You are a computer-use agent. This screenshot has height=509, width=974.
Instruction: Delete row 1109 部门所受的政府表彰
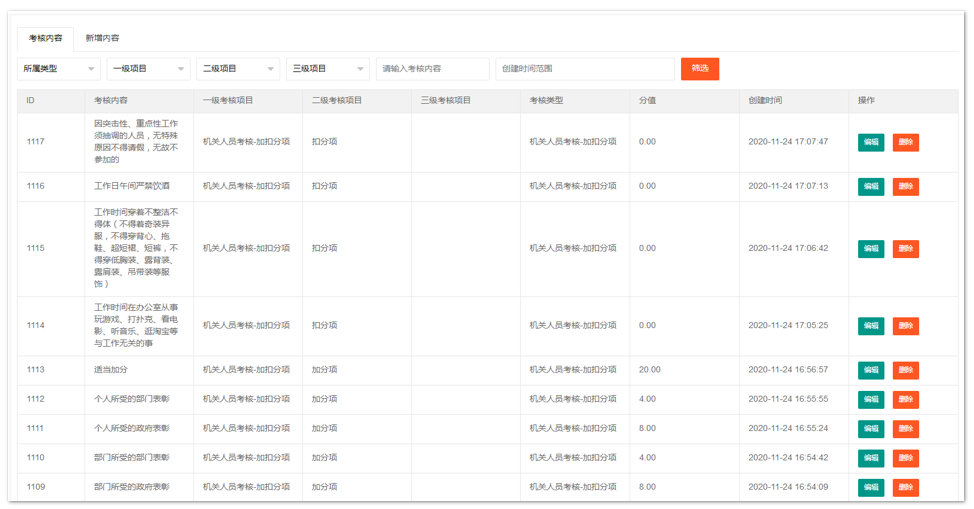905,487
